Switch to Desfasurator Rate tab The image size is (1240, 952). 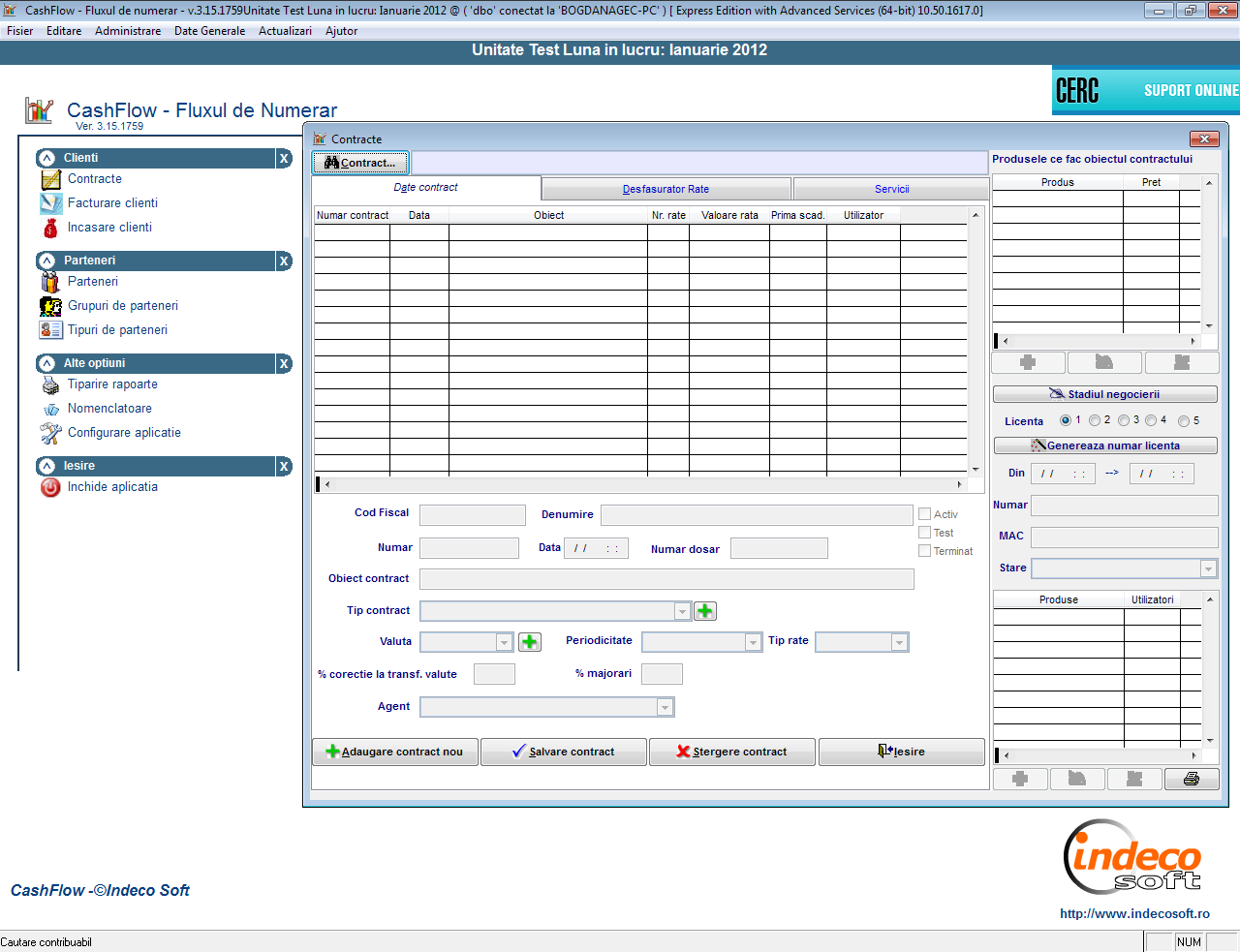(x=666, y=189)
